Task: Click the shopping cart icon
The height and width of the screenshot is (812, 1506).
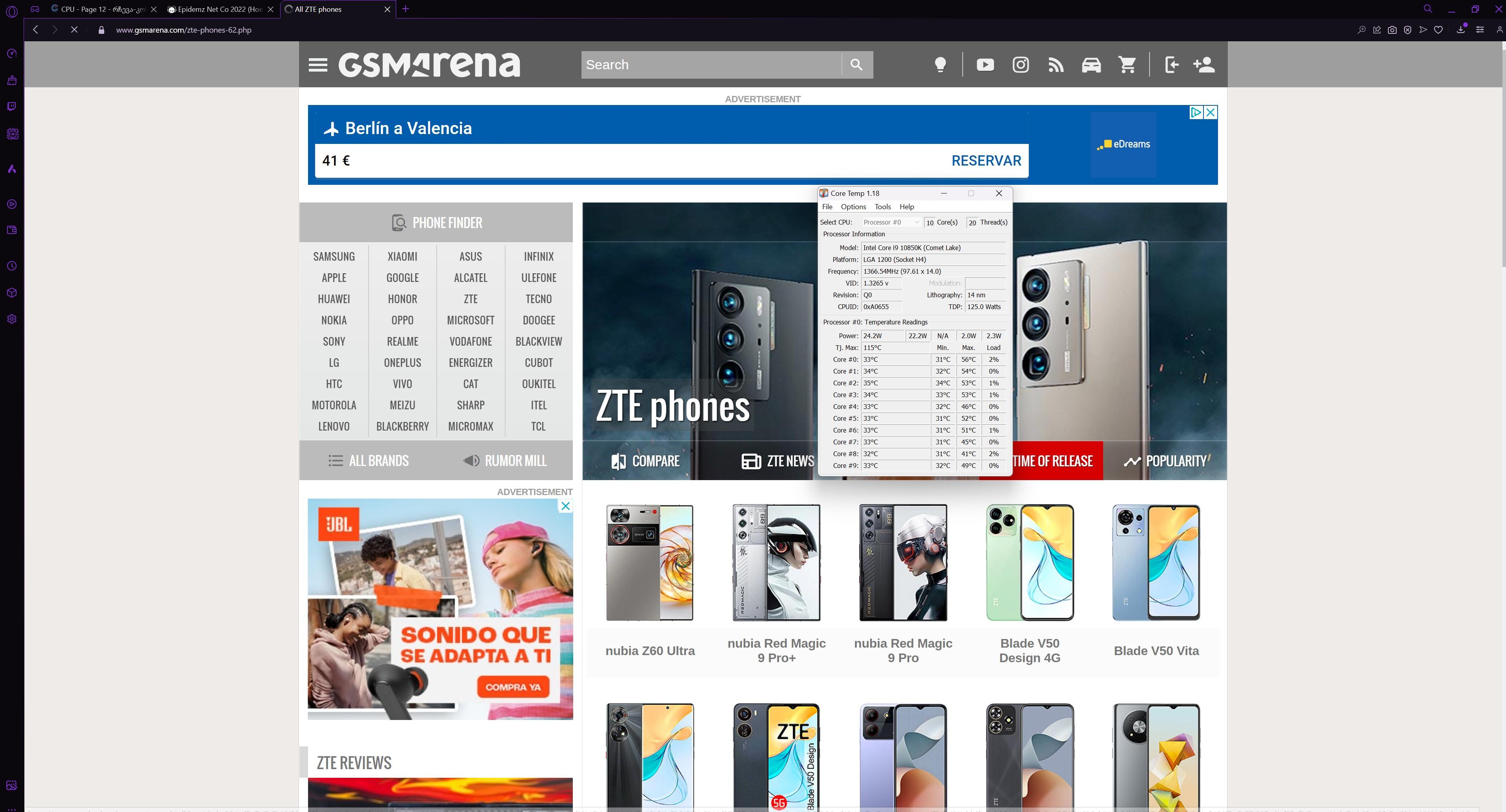Action: coord(1127,65)
